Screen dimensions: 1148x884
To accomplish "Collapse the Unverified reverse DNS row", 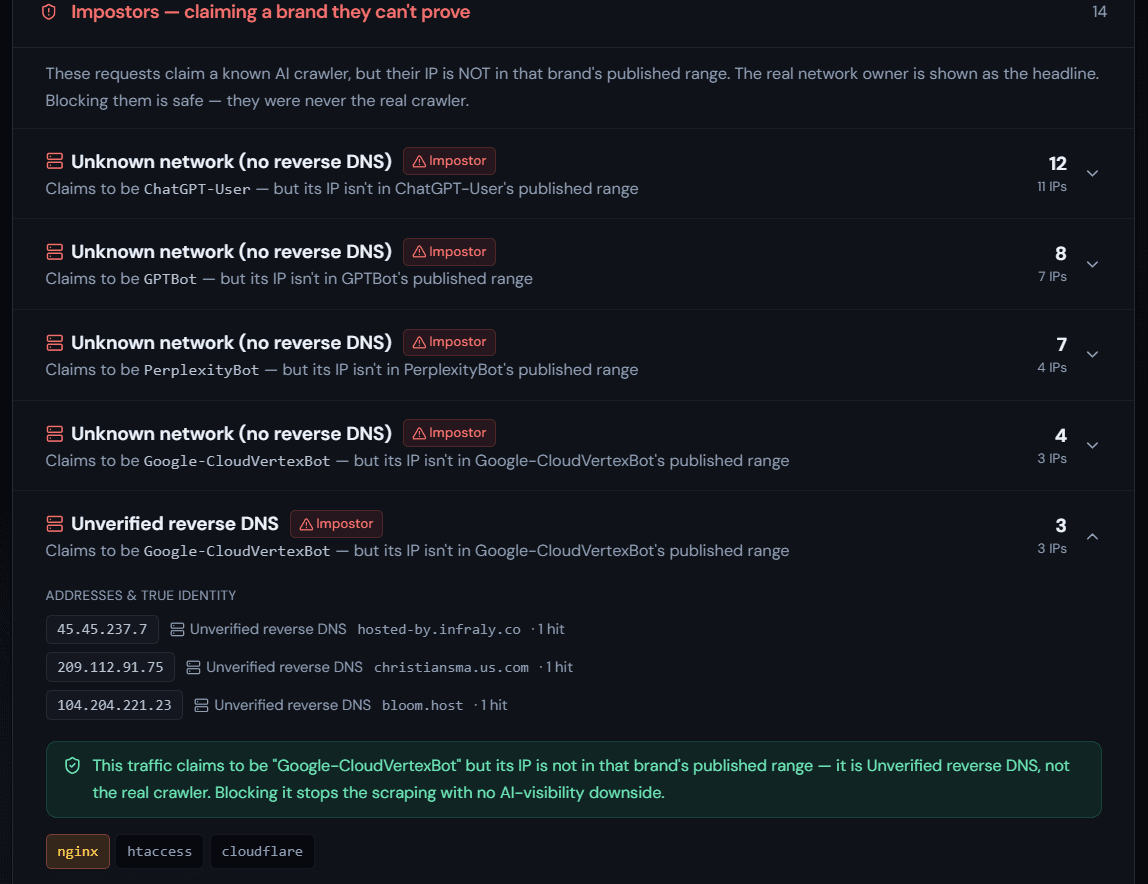I will (x=1092, y=537).
